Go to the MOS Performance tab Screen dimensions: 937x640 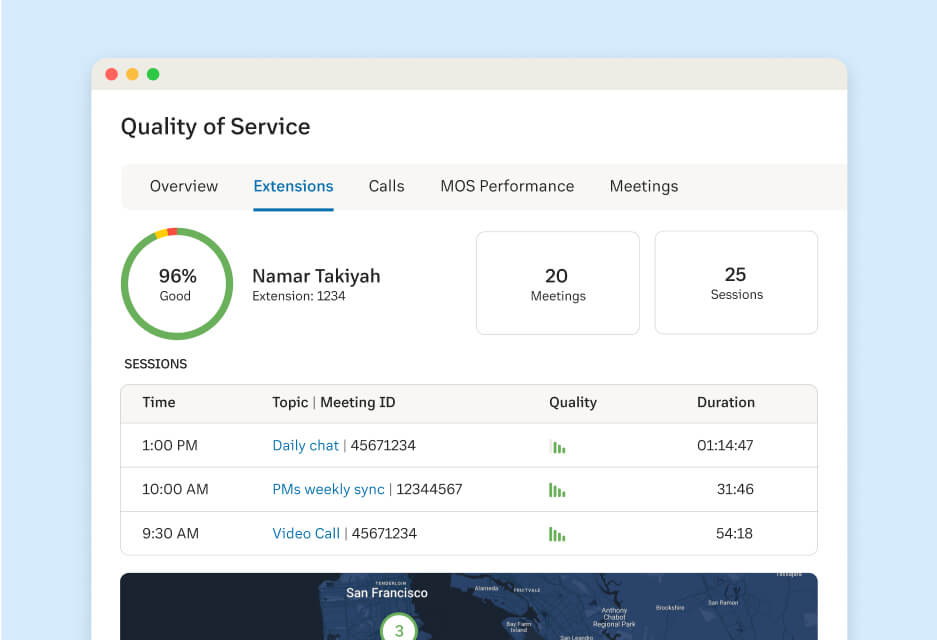coord(507,186)
